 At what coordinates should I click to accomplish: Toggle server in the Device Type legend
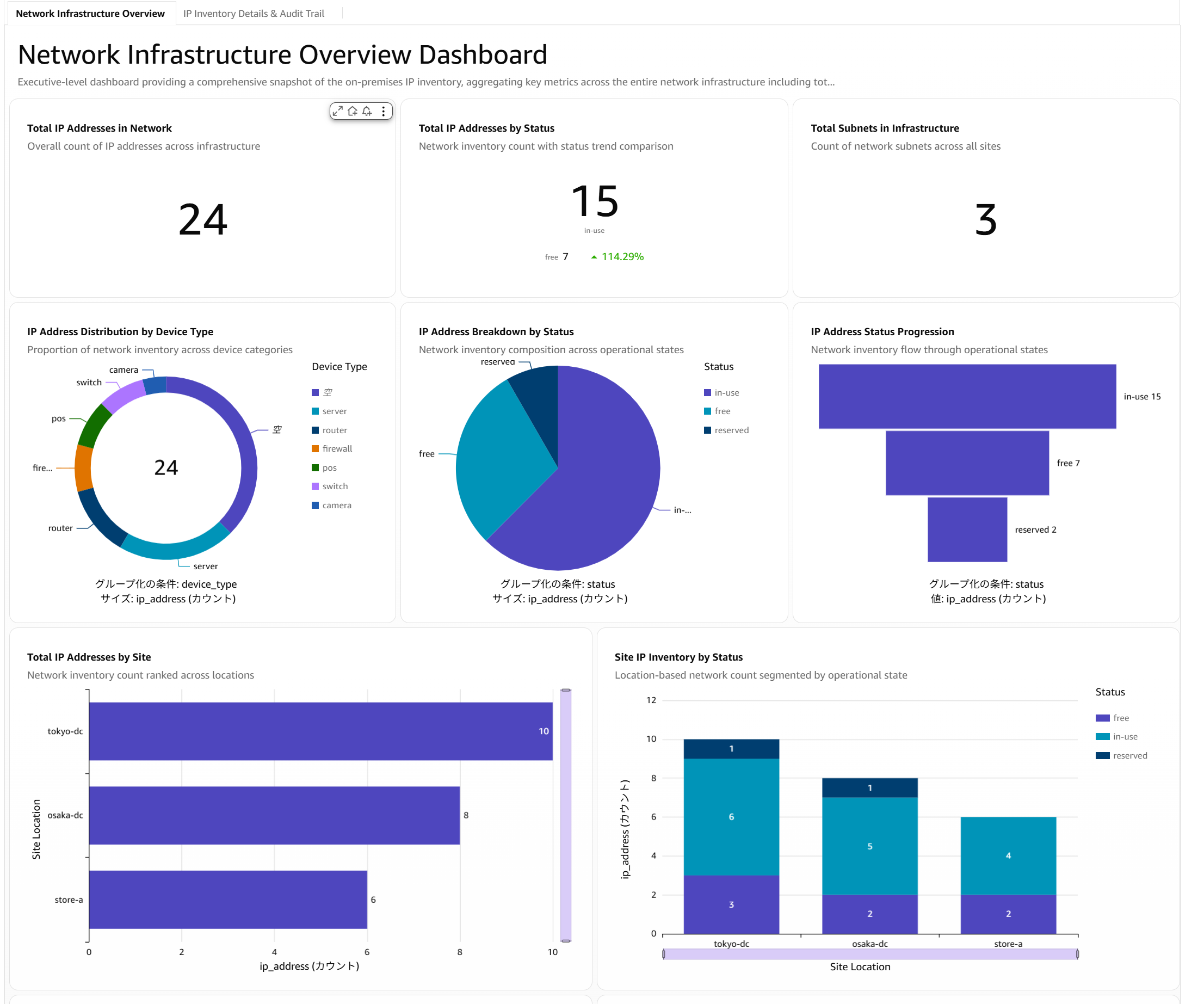pos(334,411)
